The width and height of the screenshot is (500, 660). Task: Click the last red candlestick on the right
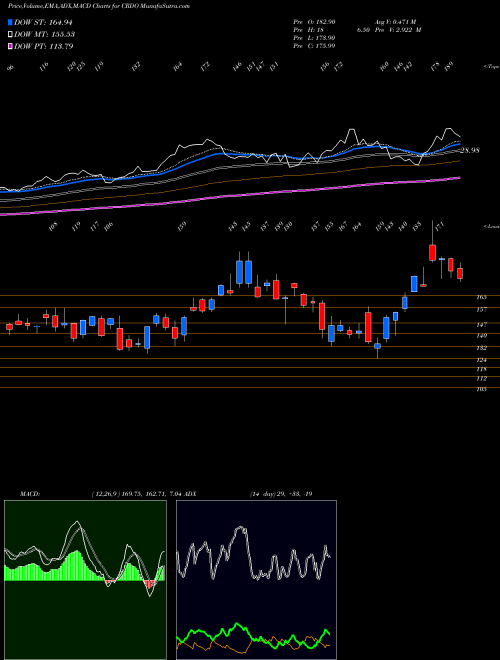[x=460, y=274]
